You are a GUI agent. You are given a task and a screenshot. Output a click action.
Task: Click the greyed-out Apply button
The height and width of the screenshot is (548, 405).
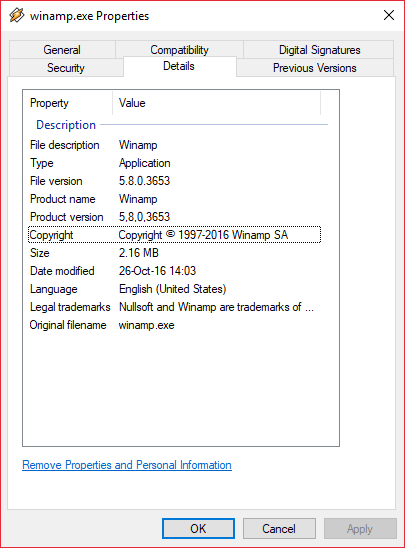tap(360, 528)
